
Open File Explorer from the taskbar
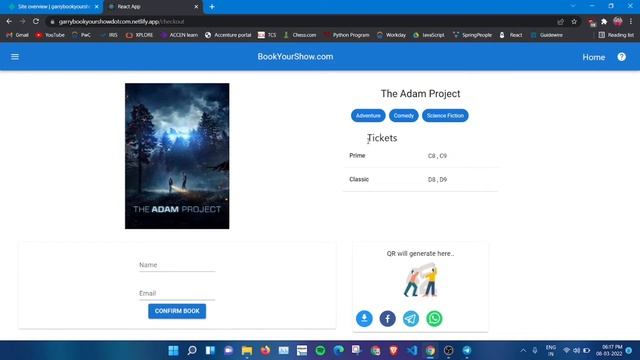247,351
